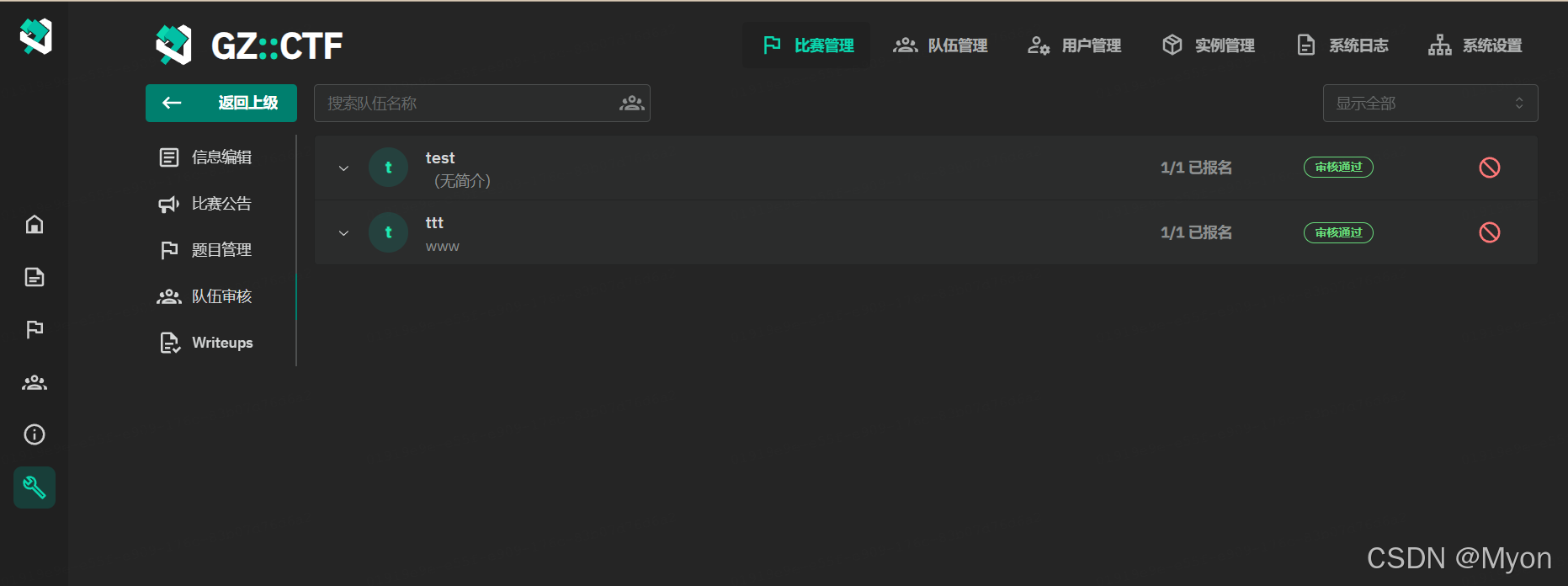Open 队伍审核 in side menu
Image resolution: width=1568 pixels, height=586 pixels.
(x=221, y=296)
